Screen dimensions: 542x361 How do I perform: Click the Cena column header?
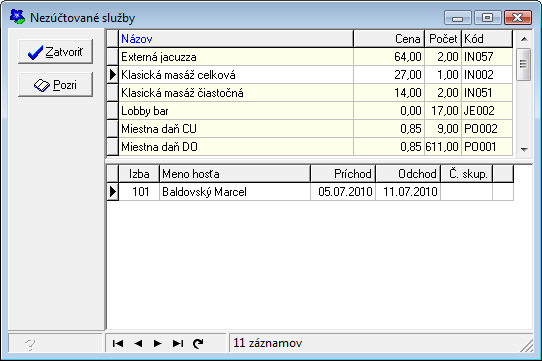tap(389, 39)
